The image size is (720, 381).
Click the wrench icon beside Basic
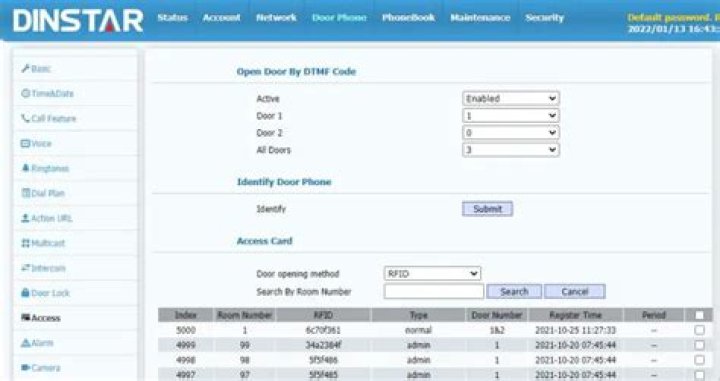coord(26,68)
